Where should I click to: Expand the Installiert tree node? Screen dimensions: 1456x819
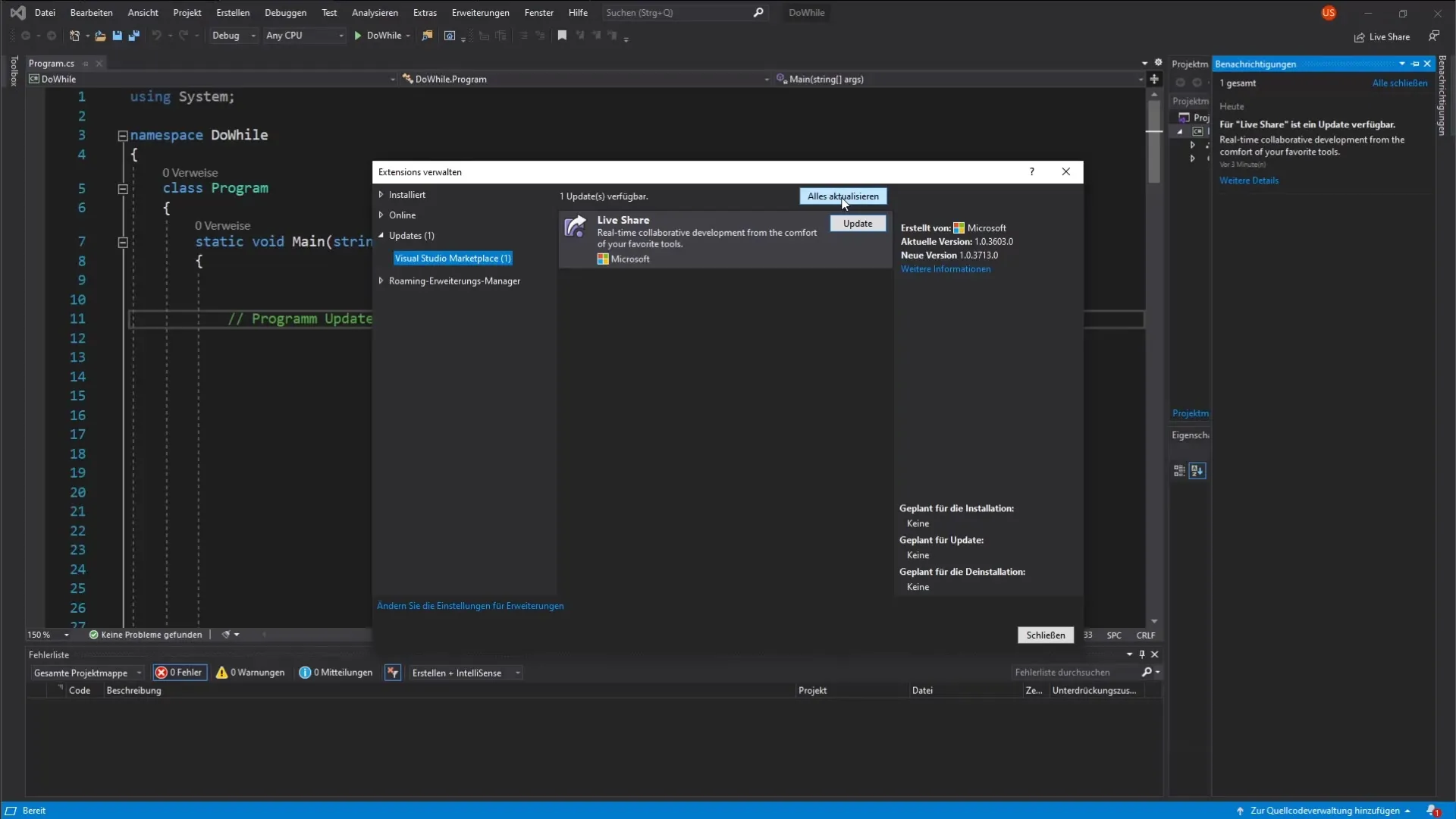tap(381, 195)
